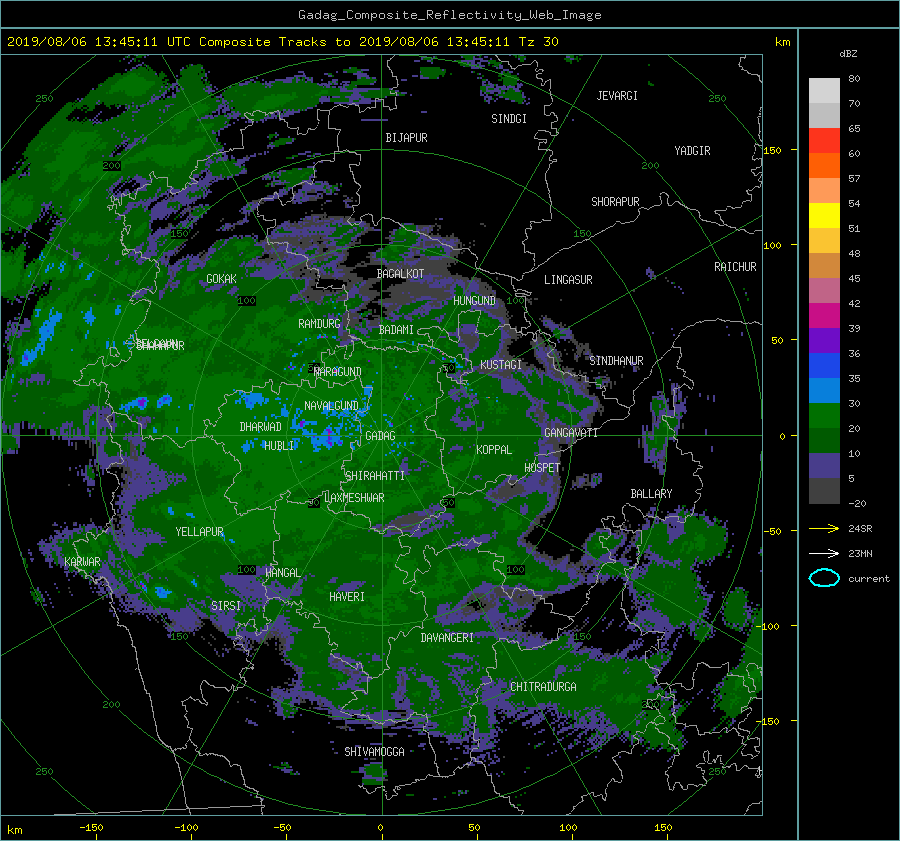Click the KOPPAL city label

(494, 450)
